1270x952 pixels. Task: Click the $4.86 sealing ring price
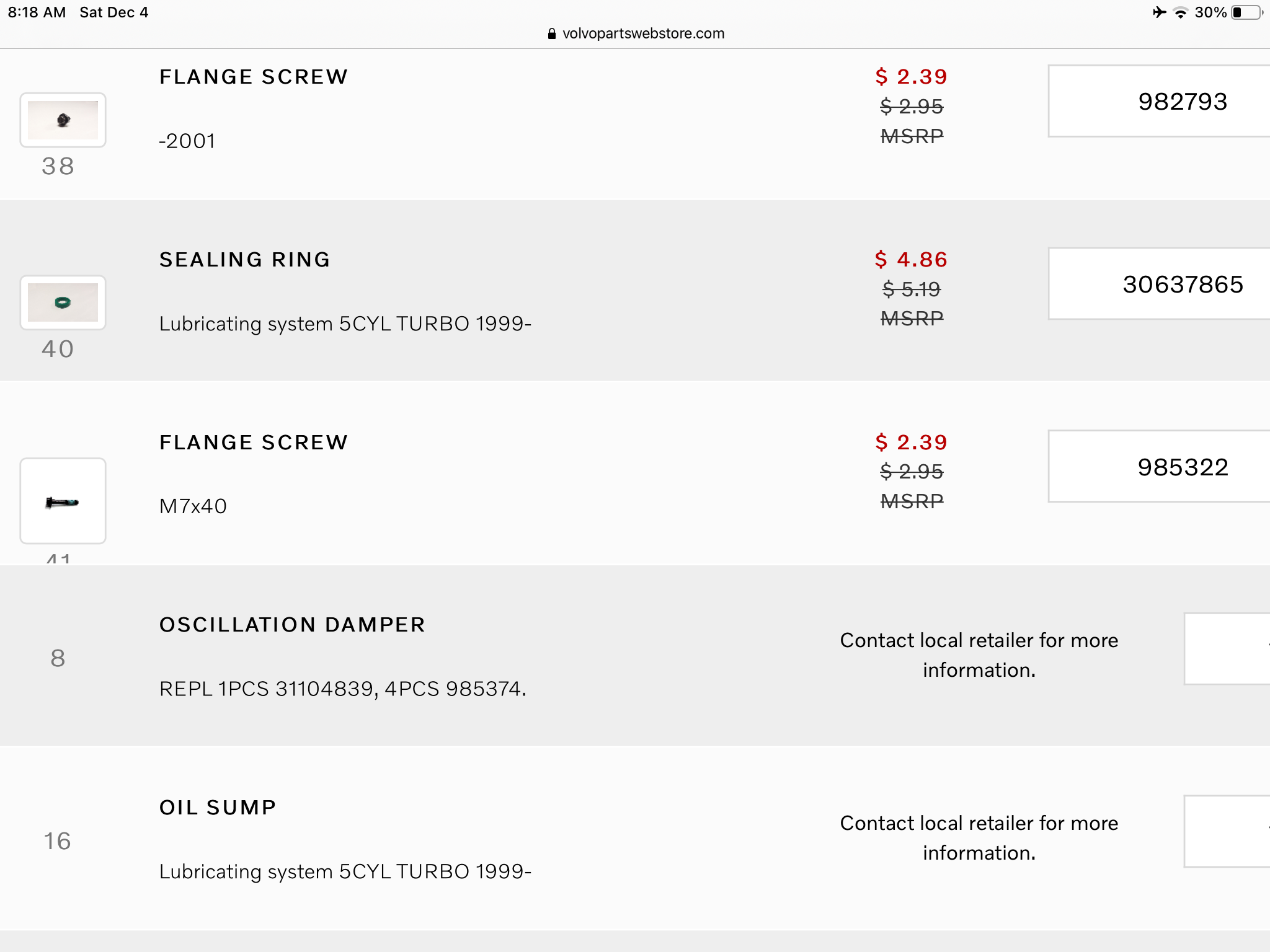click(911, 260)
